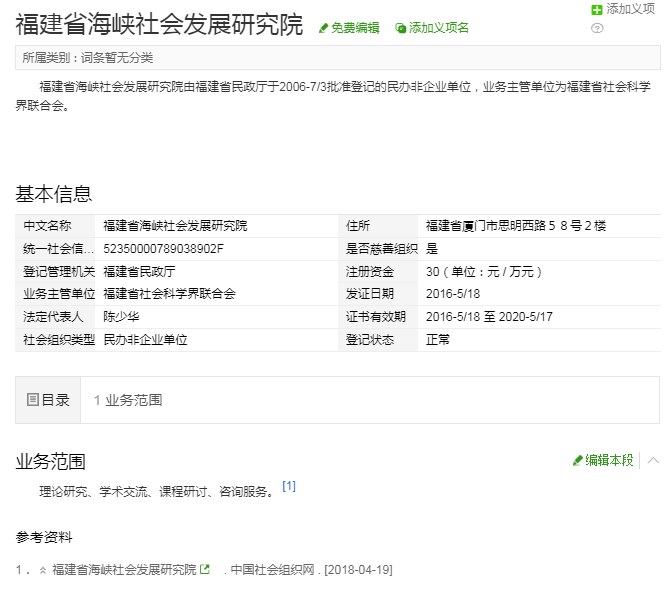Image resolution: width=669 pixels, height=595 pixels.
Task: Open reference link 福建省海峡社会发展研究院
Action: tap(124, 570)
